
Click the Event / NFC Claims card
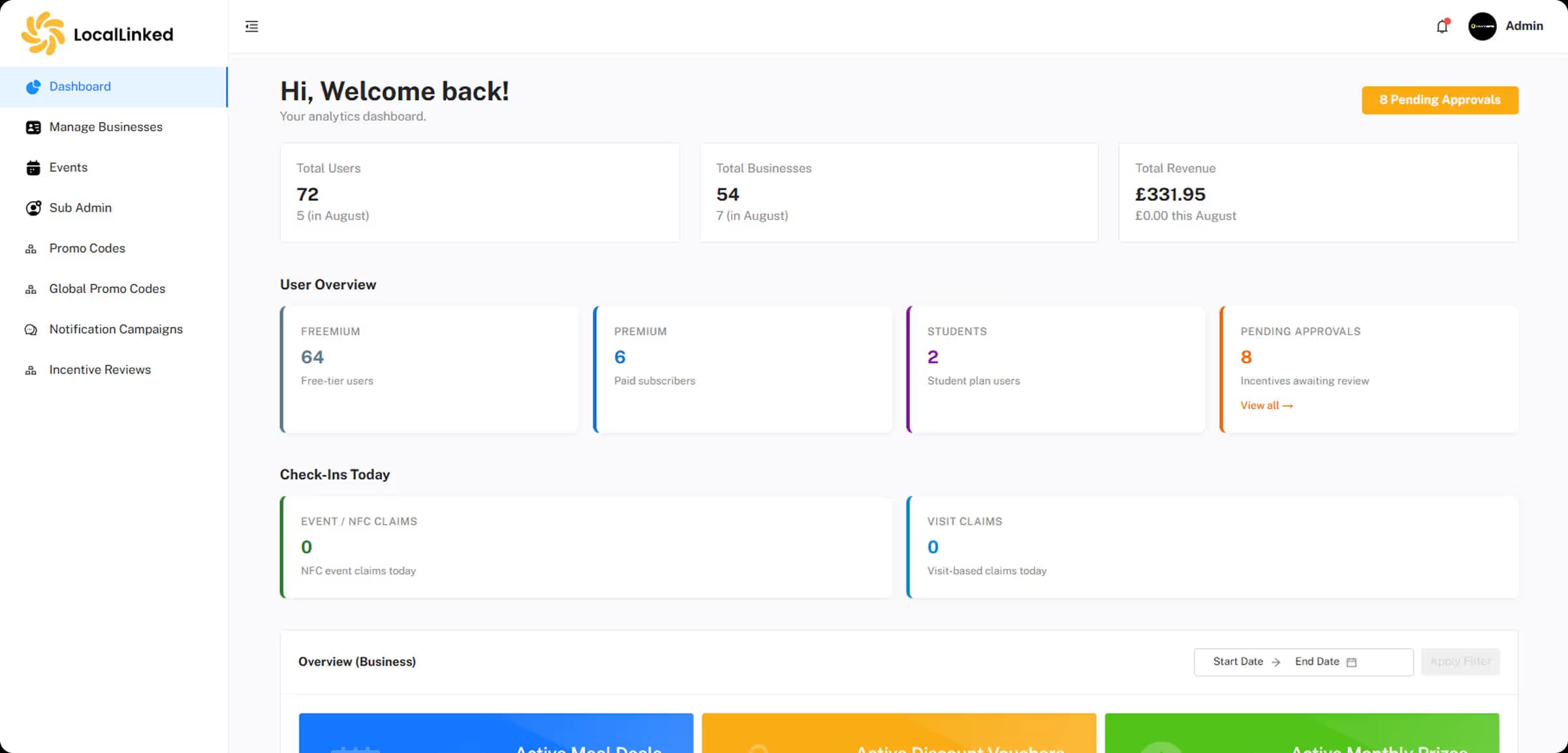click(x=586, y=547)
